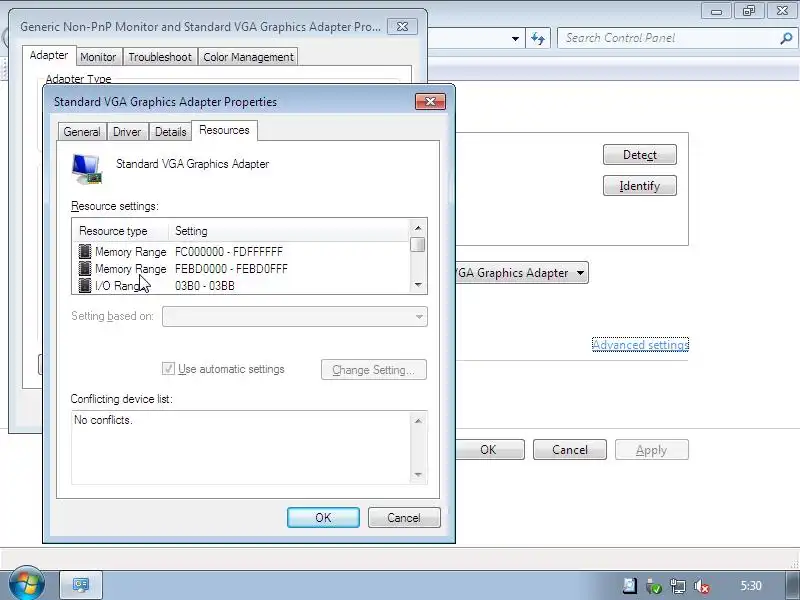Click the network tray icon
Screen dimensions: 800x600
[x=678, y=587]
